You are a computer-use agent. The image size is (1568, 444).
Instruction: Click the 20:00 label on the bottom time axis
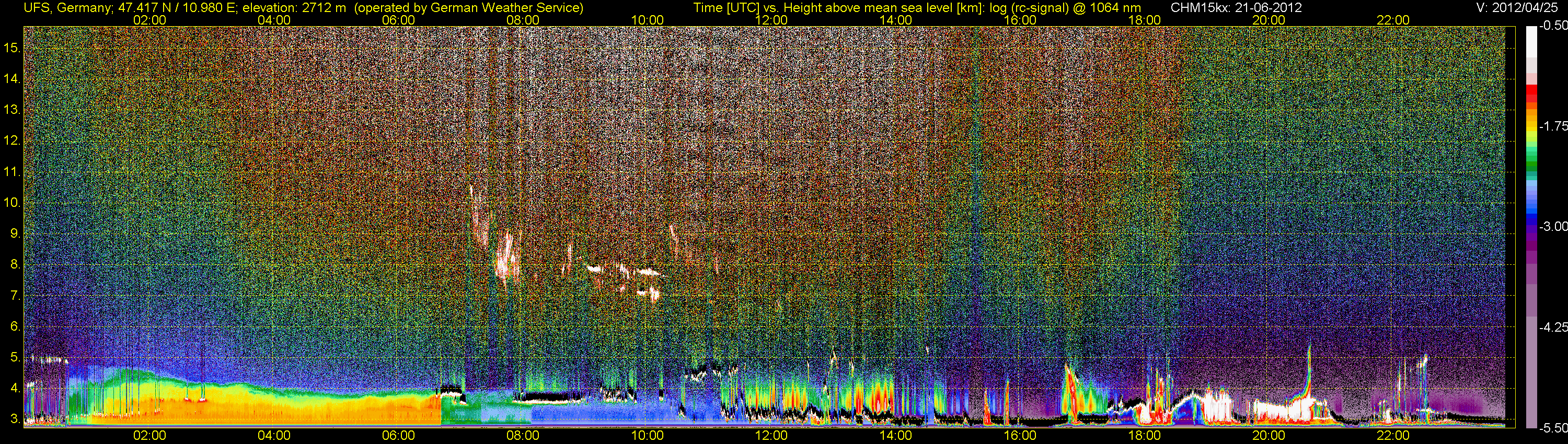tap(1269, 436)
